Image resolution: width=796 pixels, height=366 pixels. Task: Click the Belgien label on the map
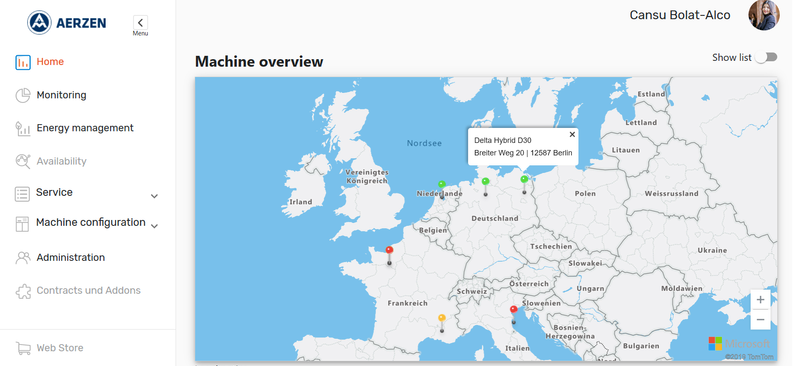[433, 230]
